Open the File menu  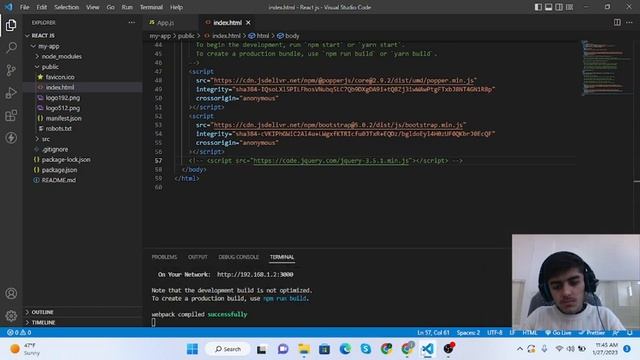pyautogui.click(x=24, y=7)
